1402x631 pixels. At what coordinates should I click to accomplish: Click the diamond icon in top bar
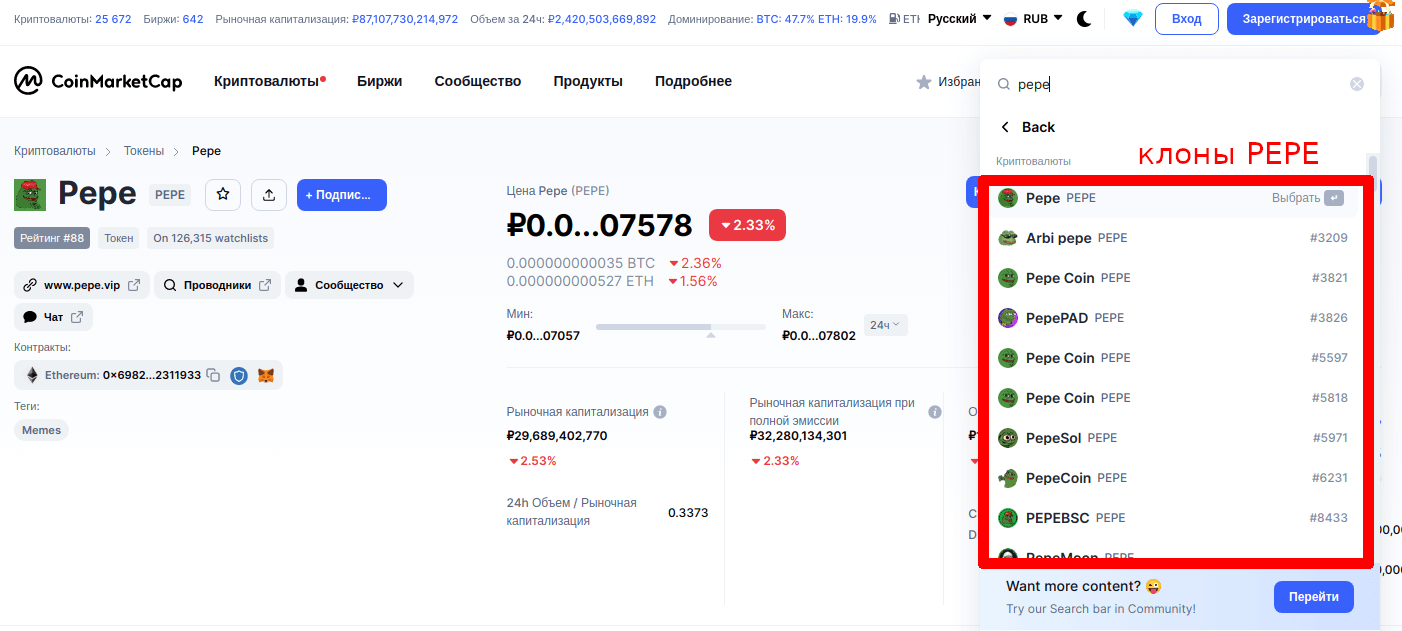(x=1132, y=19)
